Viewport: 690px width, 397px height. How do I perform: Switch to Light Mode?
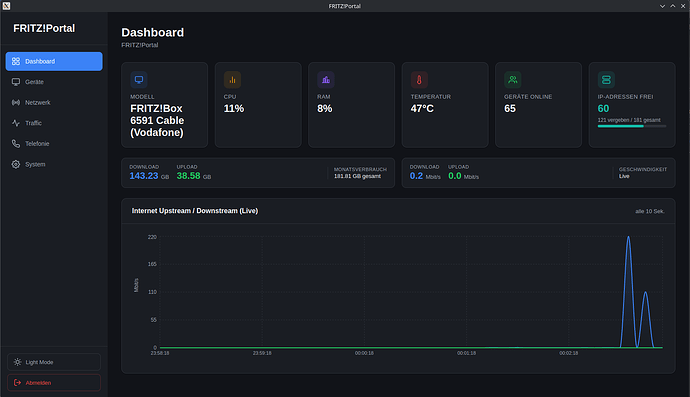click(54, 362)
